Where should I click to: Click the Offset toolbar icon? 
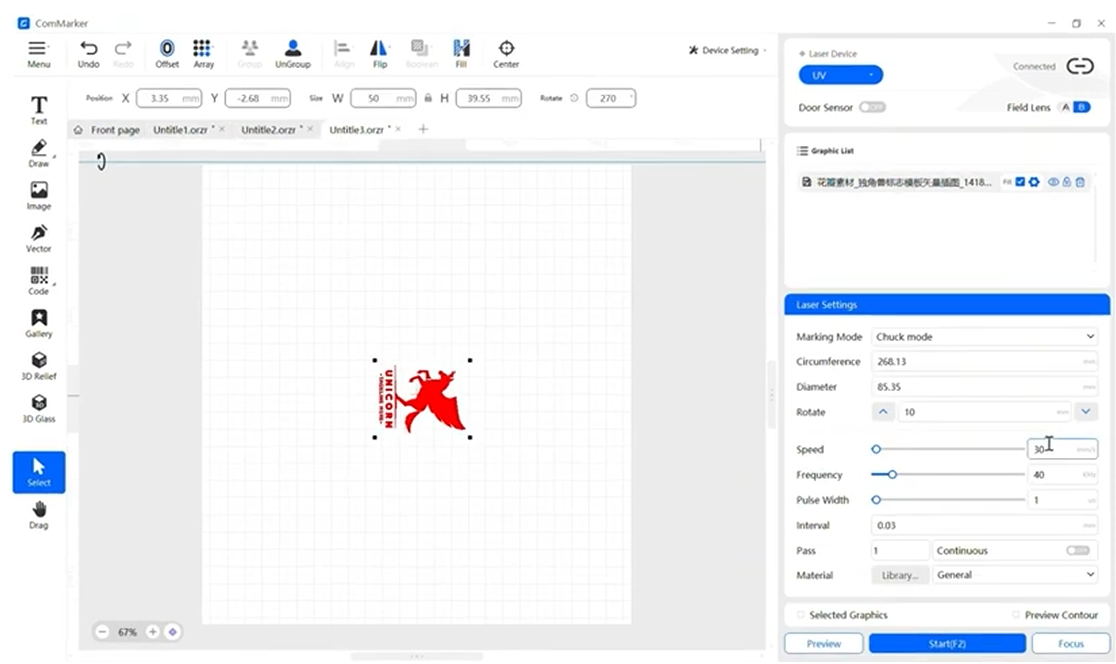tap(167, 53)
